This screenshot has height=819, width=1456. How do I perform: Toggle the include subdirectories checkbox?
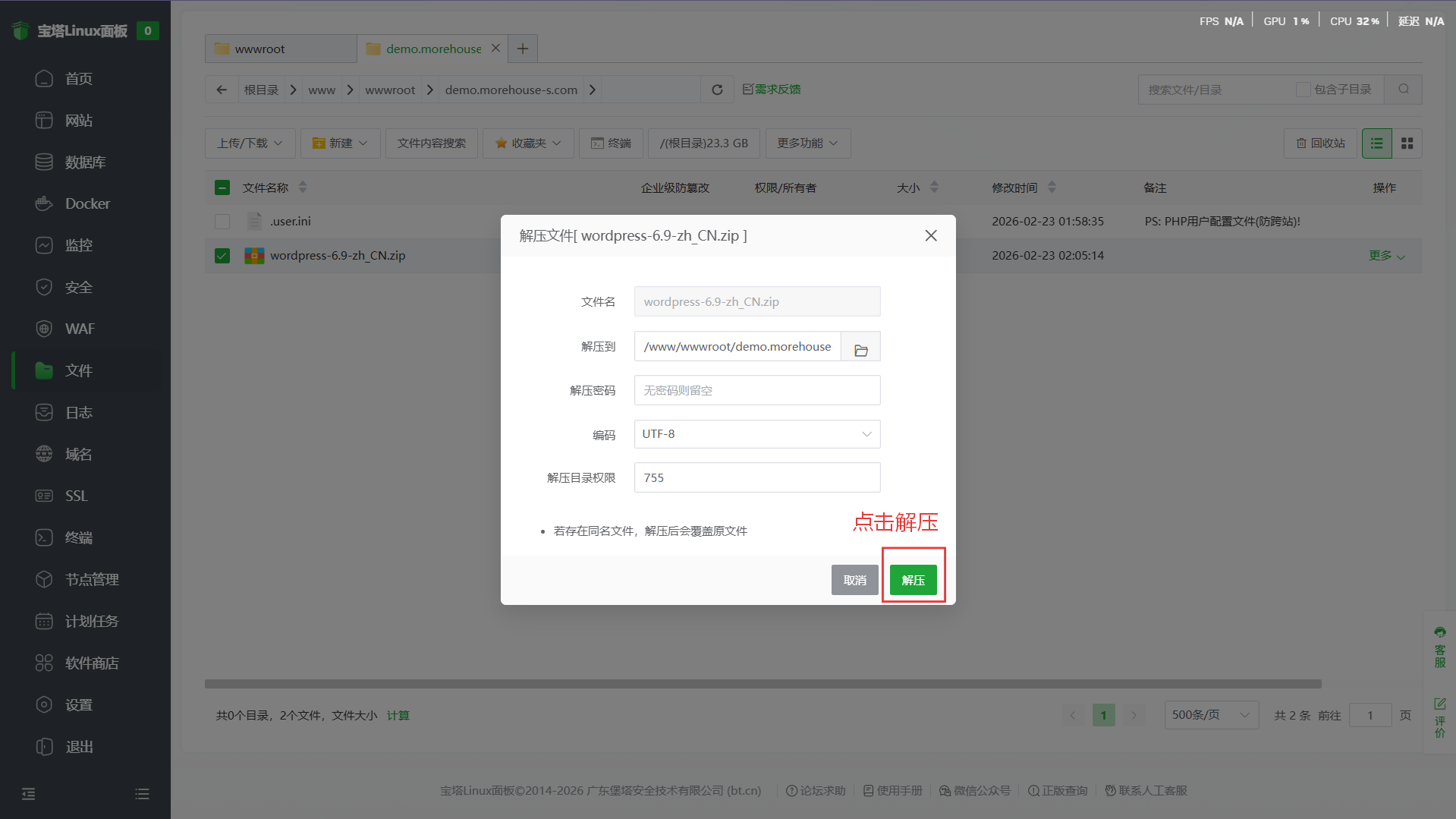(1303, 90)
